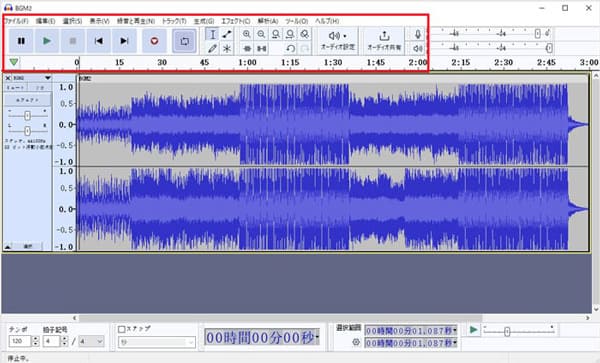Close the BGM2 track with X
The width and height of the screenshot is (600, 363).
[8, 78]
